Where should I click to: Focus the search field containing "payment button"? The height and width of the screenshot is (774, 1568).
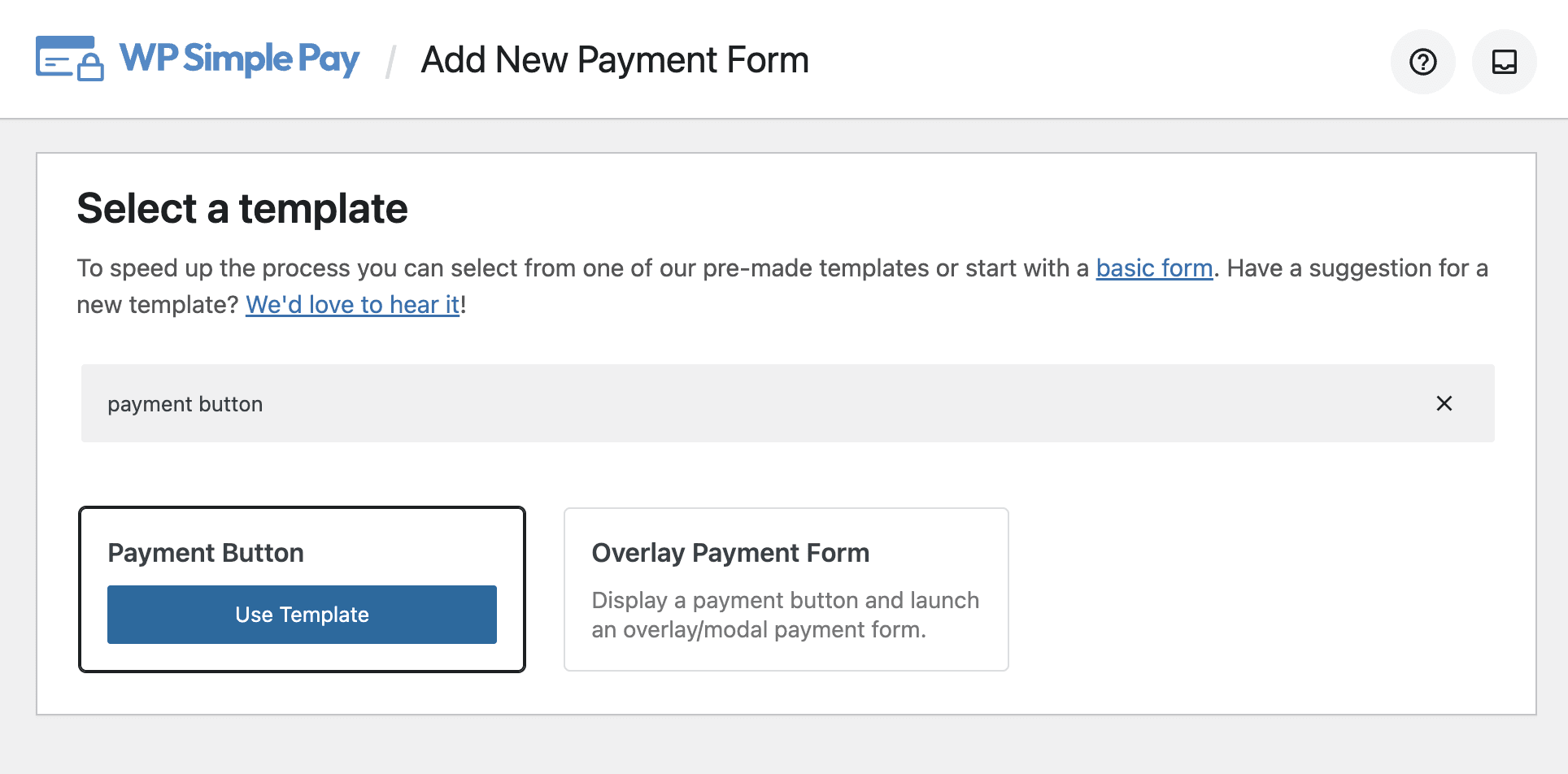coord(787,403)
